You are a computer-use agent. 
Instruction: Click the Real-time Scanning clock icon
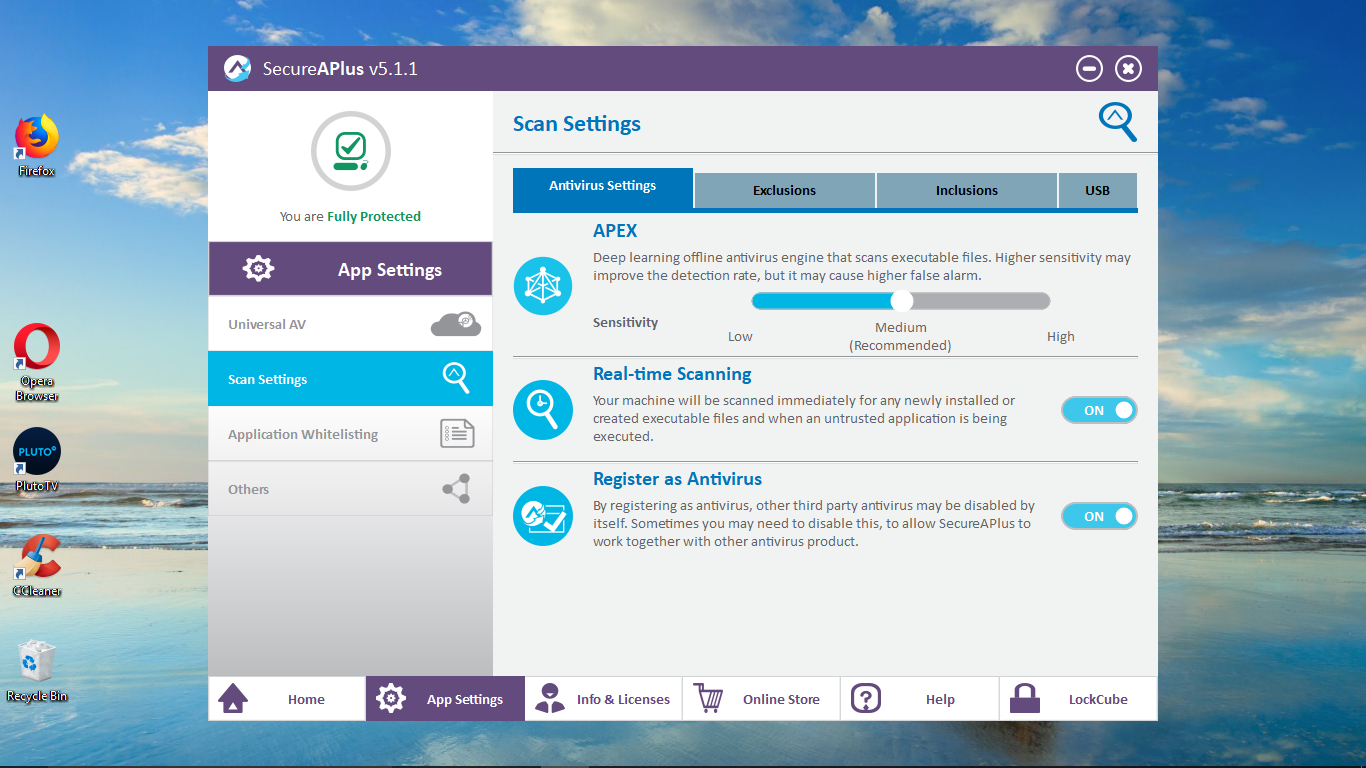(543, 410)
